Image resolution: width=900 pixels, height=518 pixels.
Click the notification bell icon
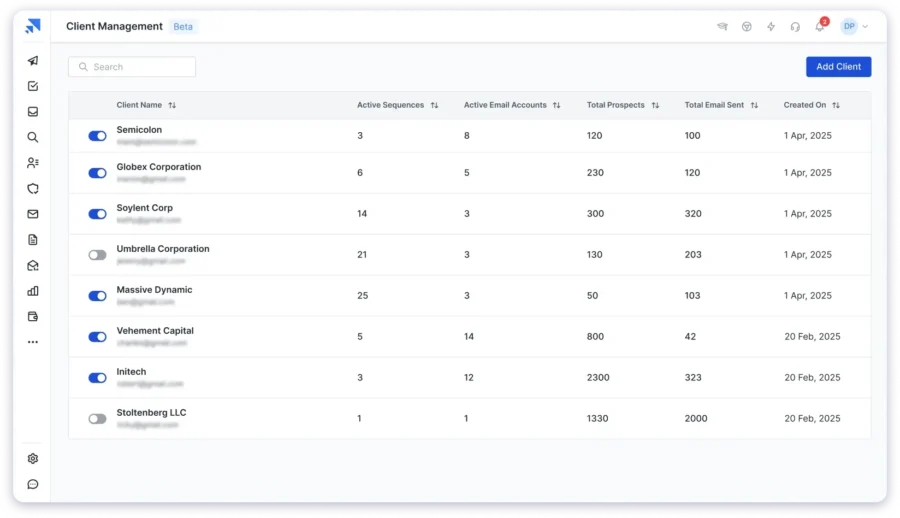coord(820,27)
